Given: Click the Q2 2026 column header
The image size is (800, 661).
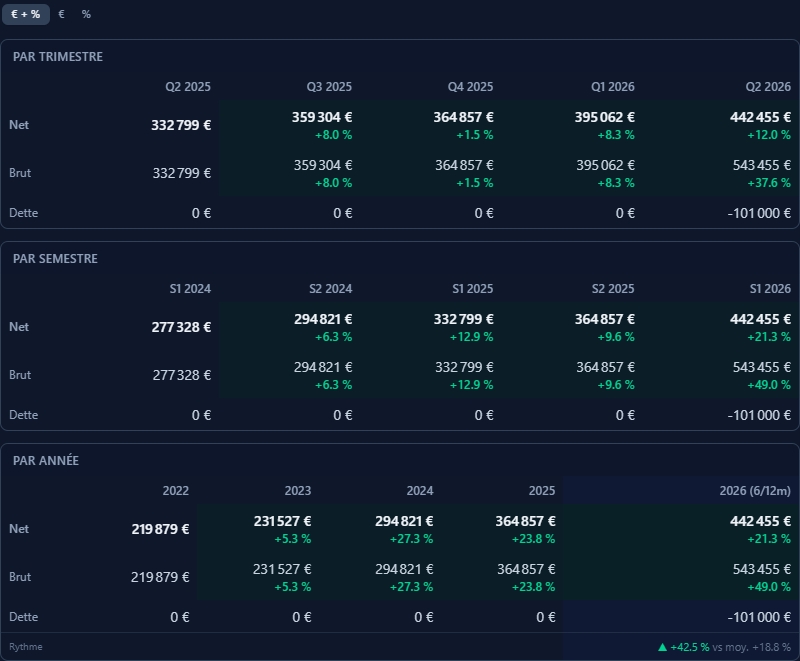Looking at the screenshot, I should point(768,87).
